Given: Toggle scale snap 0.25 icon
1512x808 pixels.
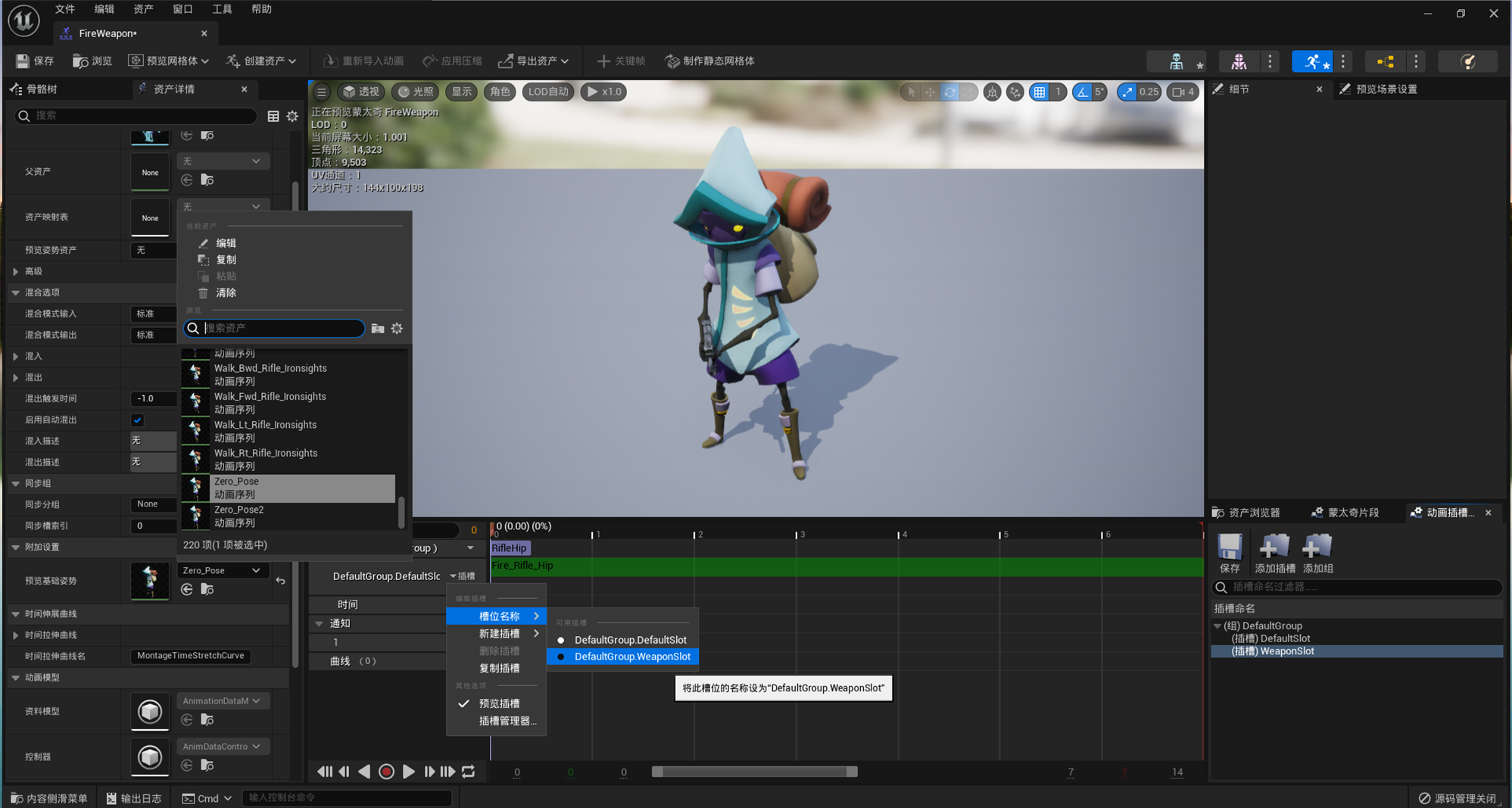Looking at the screenshot, I should [1128, 92].
